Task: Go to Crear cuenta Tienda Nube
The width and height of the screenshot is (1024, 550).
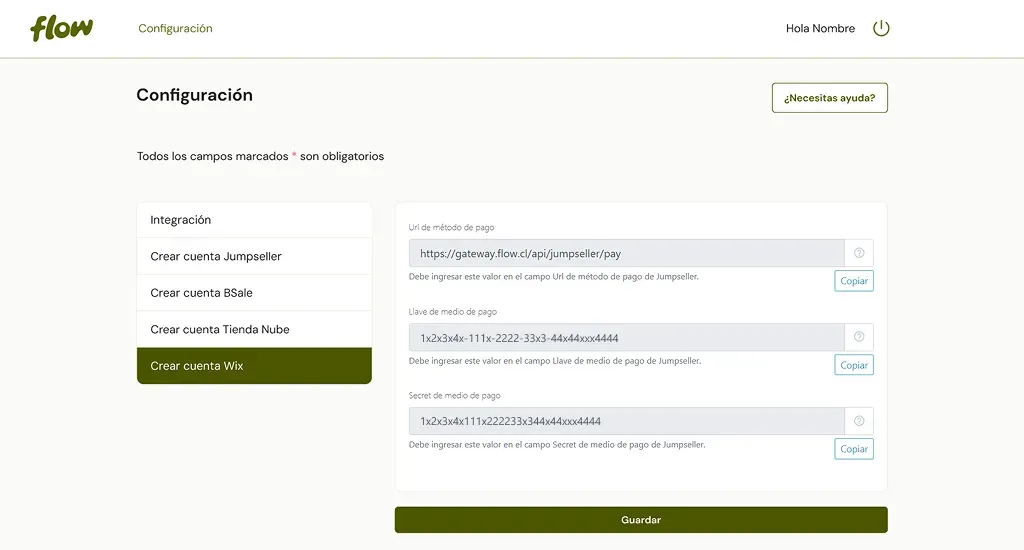Action: coord(254,329)
